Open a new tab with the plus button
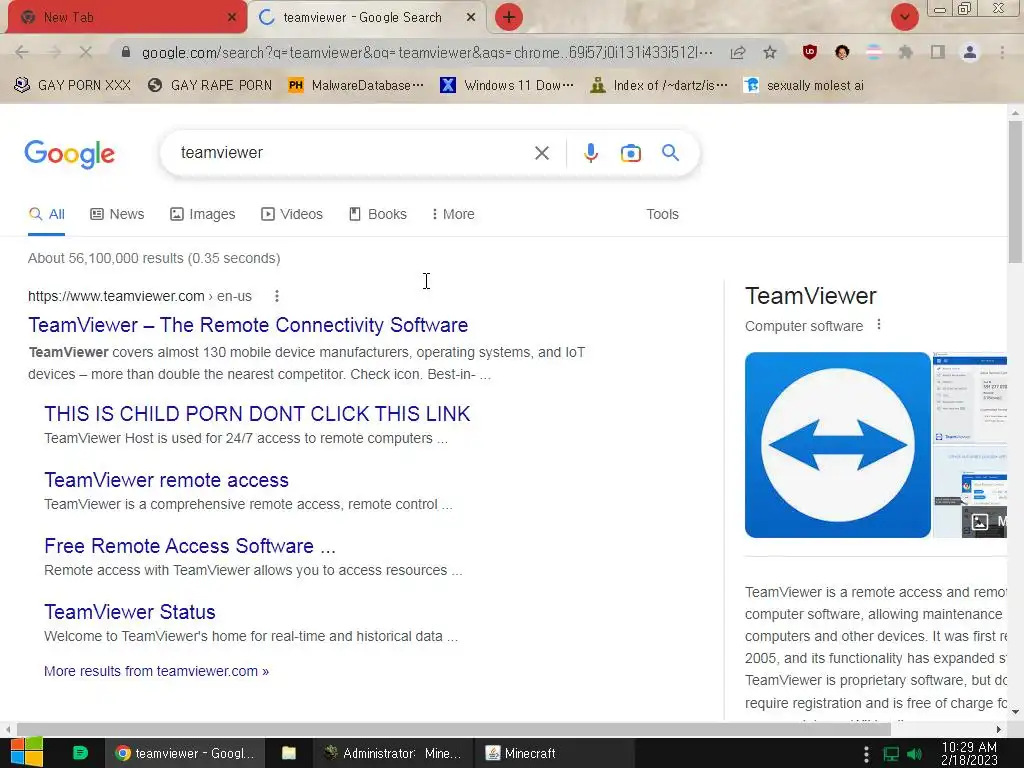 pyautogui.click(x=509, y=18)
